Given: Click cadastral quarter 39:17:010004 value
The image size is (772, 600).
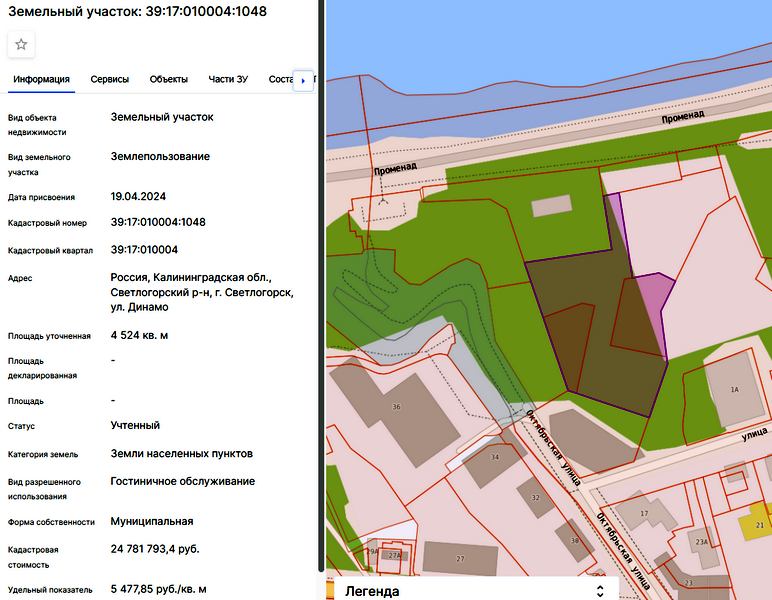Looking at the screenshot, I should tap(144, 250).
